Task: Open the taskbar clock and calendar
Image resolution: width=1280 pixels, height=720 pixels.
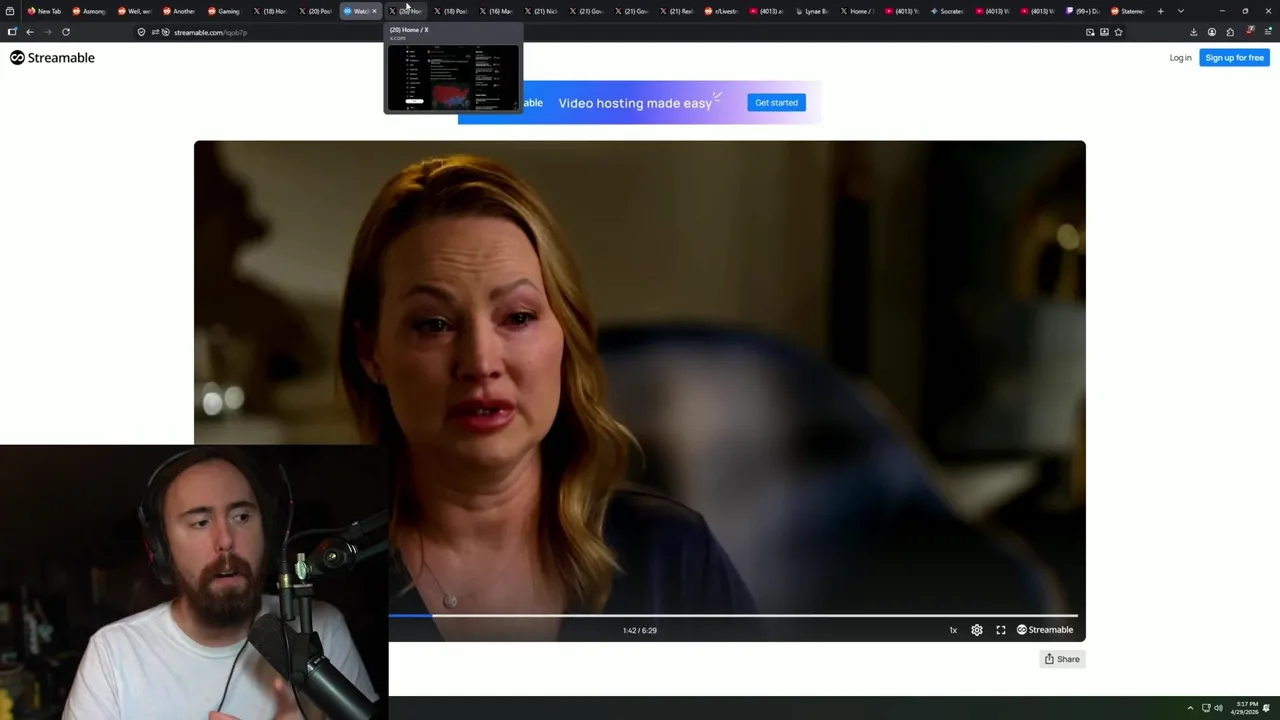Action: point(1246,708)
